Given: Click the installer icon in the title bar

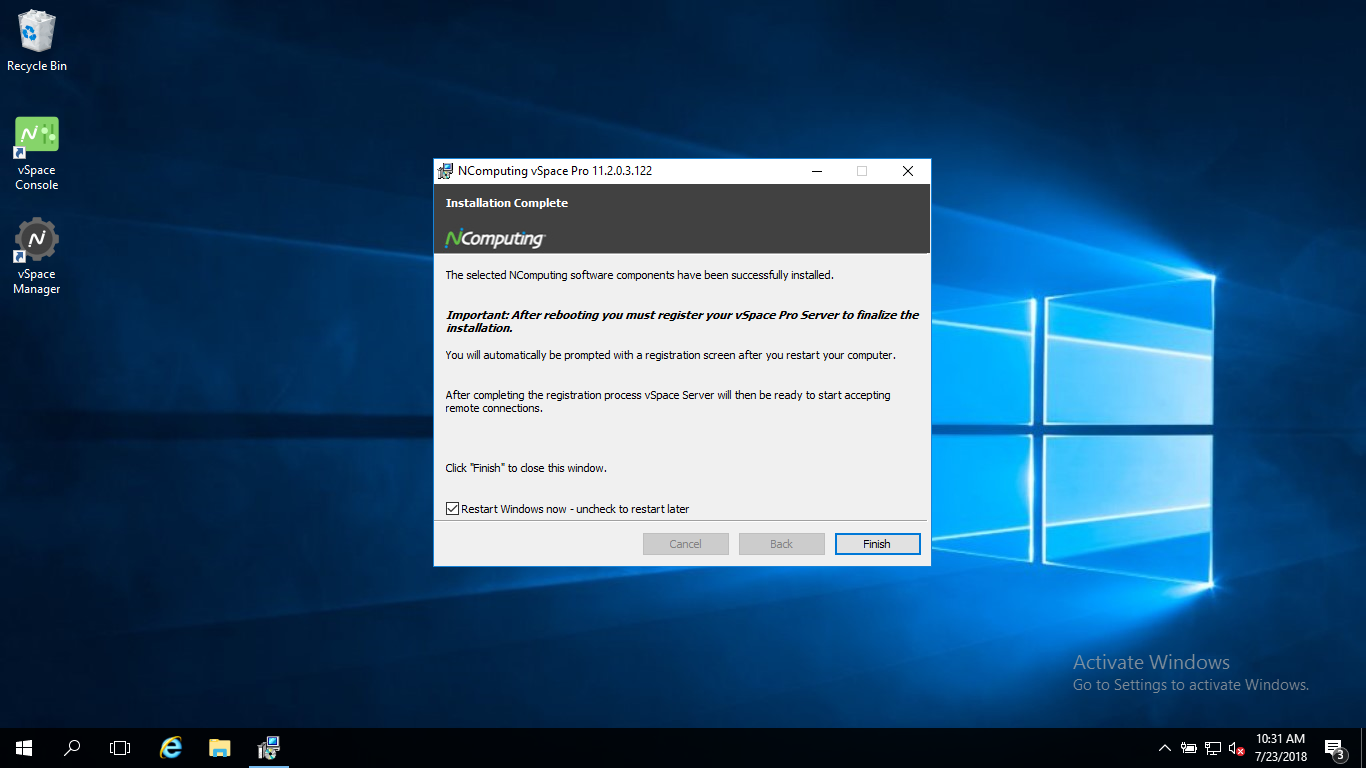Looking at the screenshot, I should coord(446,171).
